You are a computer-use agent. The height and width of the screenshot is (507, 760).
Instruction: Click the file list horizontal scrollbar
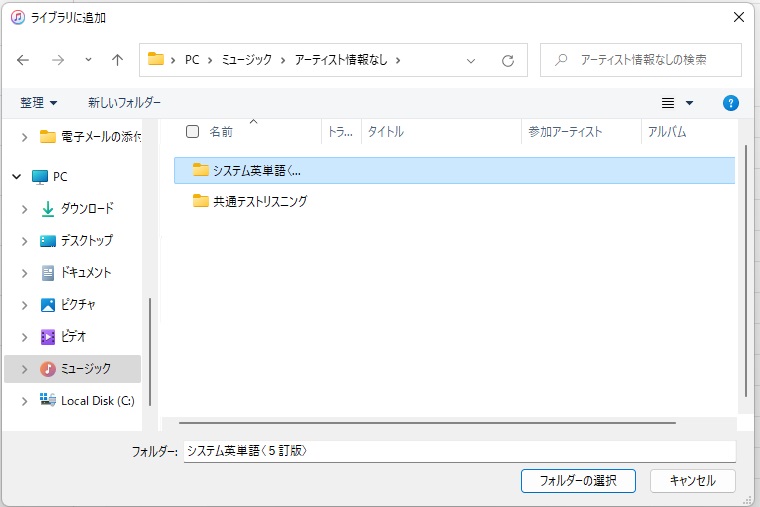click(427, 423)
